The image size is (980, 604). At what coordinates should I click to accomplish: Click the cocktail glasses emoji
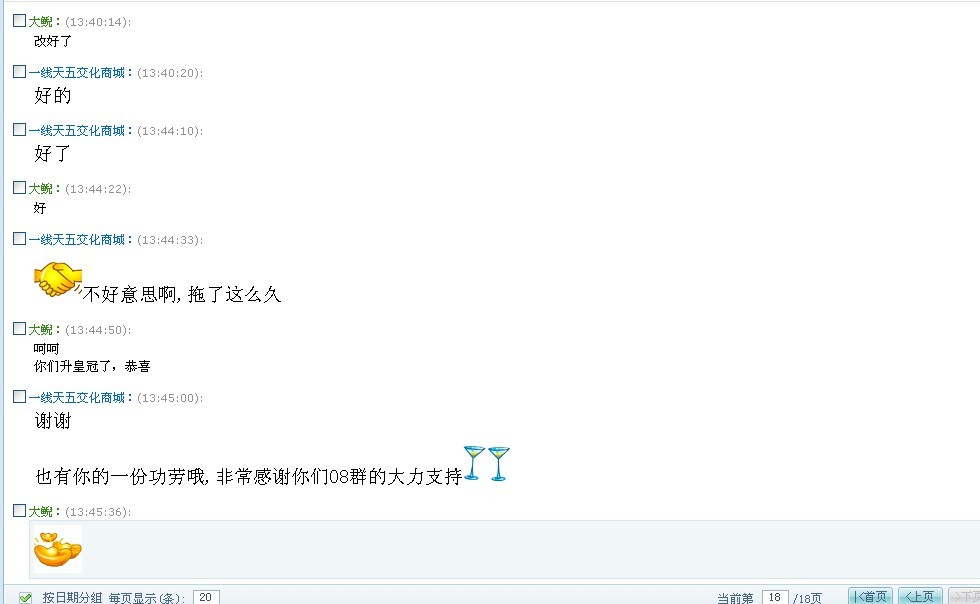[x=487, y=463]
